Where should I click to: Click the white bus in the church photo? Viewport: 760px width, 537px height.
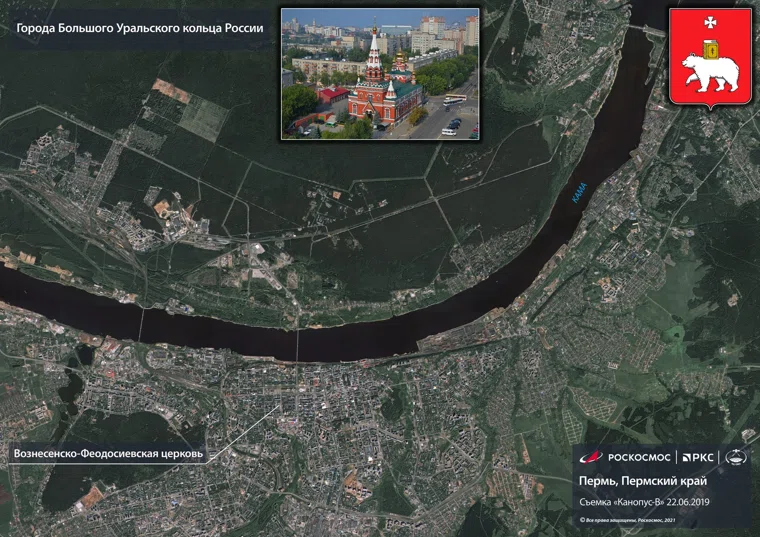click(454, 99)
